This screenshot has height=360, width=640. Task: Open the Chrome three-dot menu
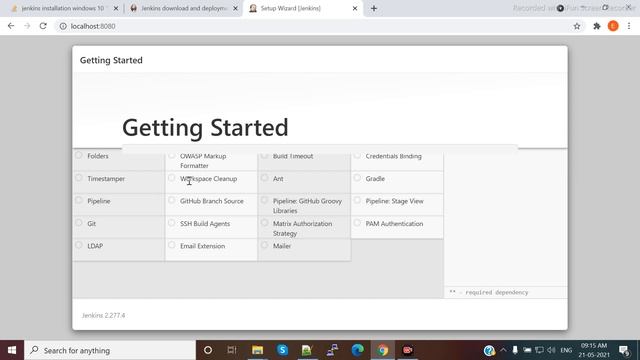pos(629,26)
